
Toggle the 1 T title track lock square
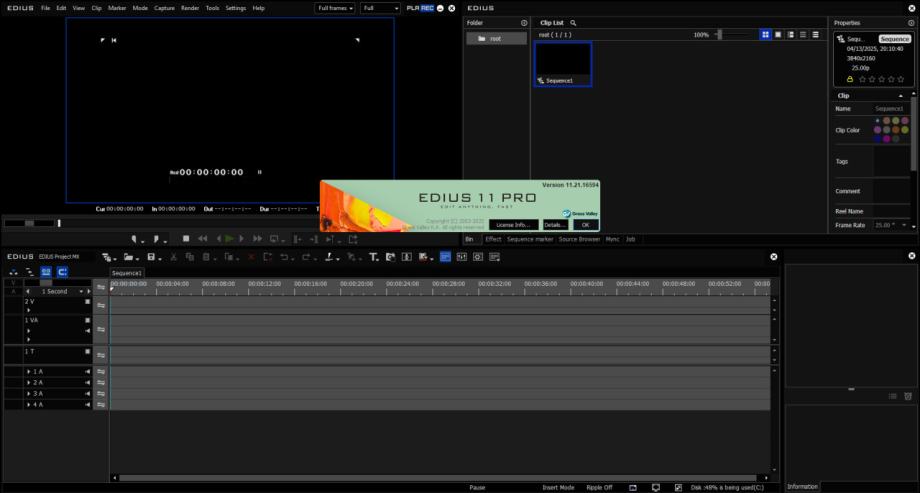click(x=88, y=352)
